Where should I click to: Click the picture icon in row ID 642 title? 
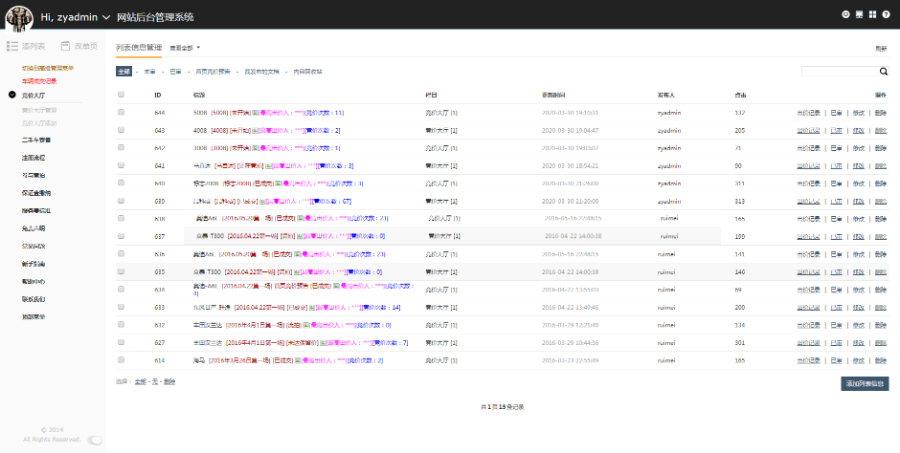[255, 148]
